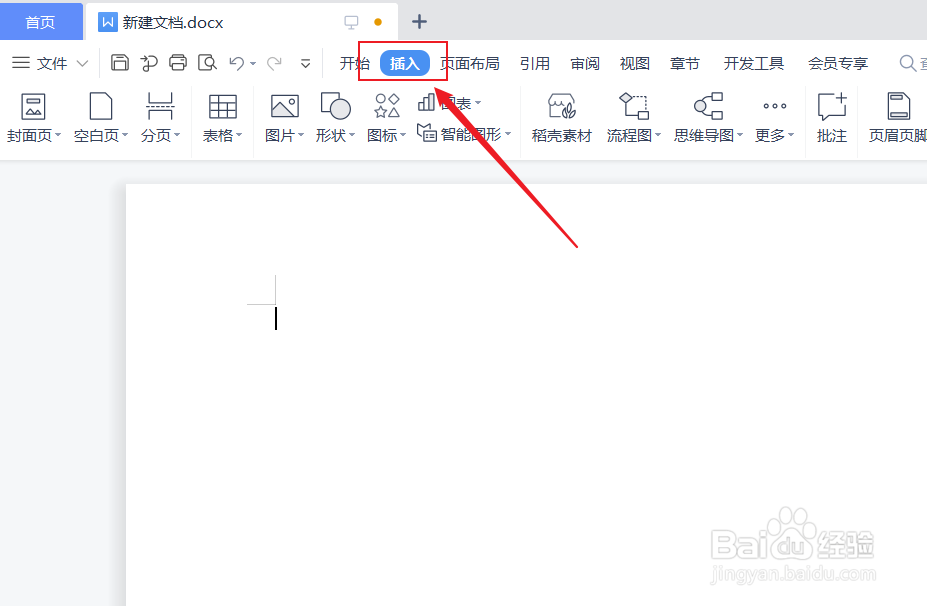Select the 新建文档.docx document tab

tap(241, 22)
